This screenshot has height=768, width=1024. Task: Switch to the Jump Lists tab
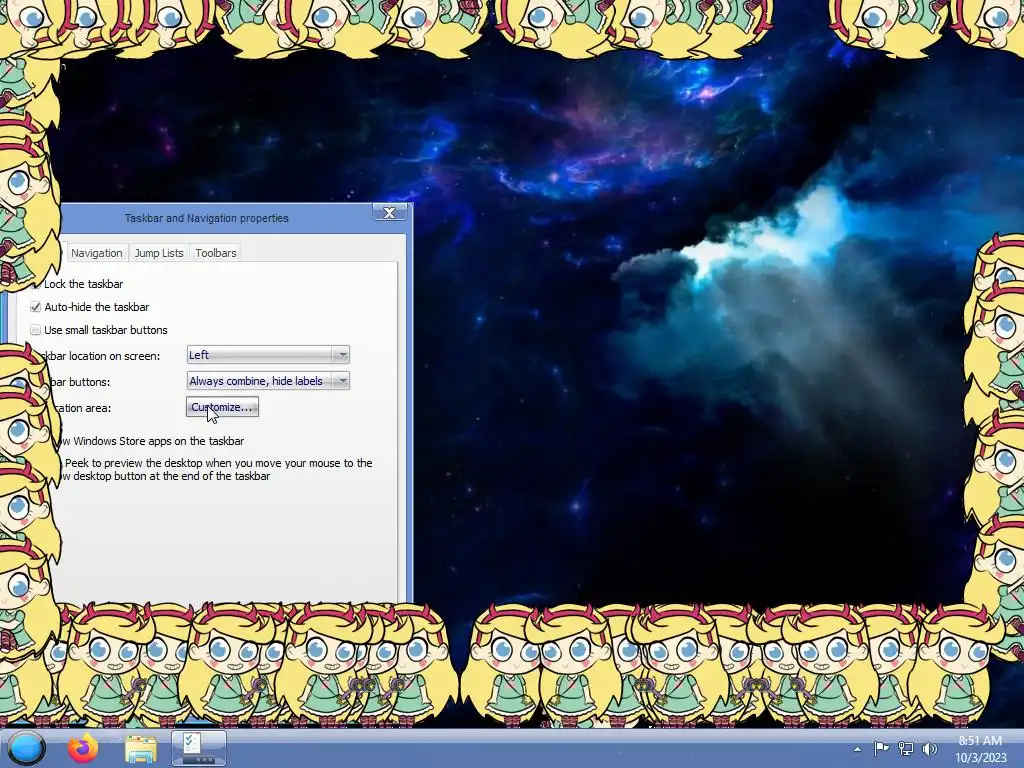click(159, 253)
